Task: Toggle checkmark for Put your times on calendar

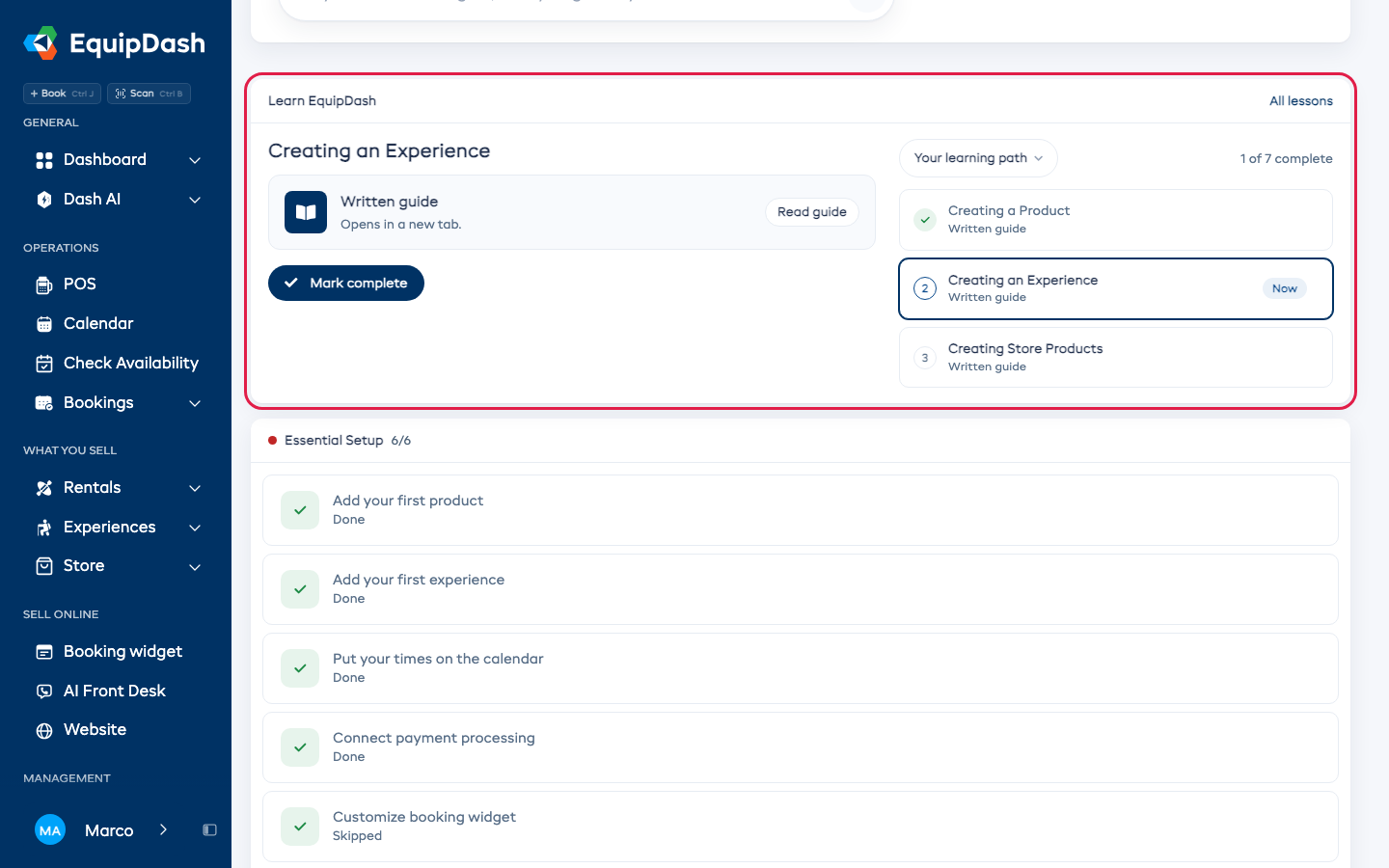Action: click(300, 668)
